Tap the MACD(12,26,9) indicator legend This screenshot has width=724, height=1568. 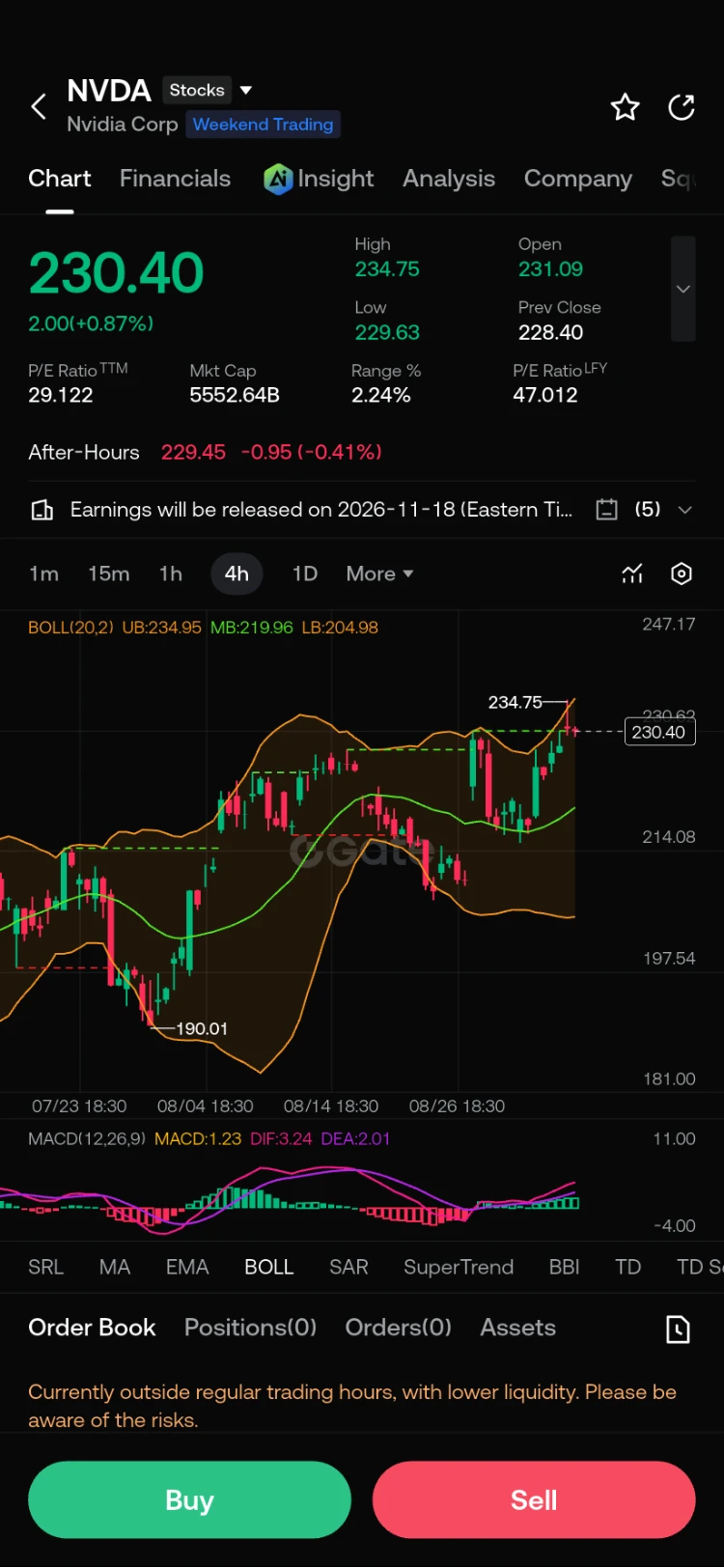pyautogui.click(x=87, y=1138)
